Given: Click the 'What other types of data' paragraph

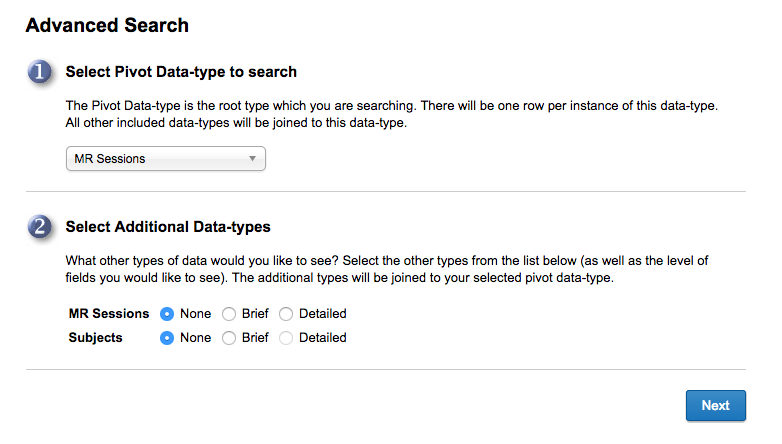Looking at the screenshot, I should [386, 269].
